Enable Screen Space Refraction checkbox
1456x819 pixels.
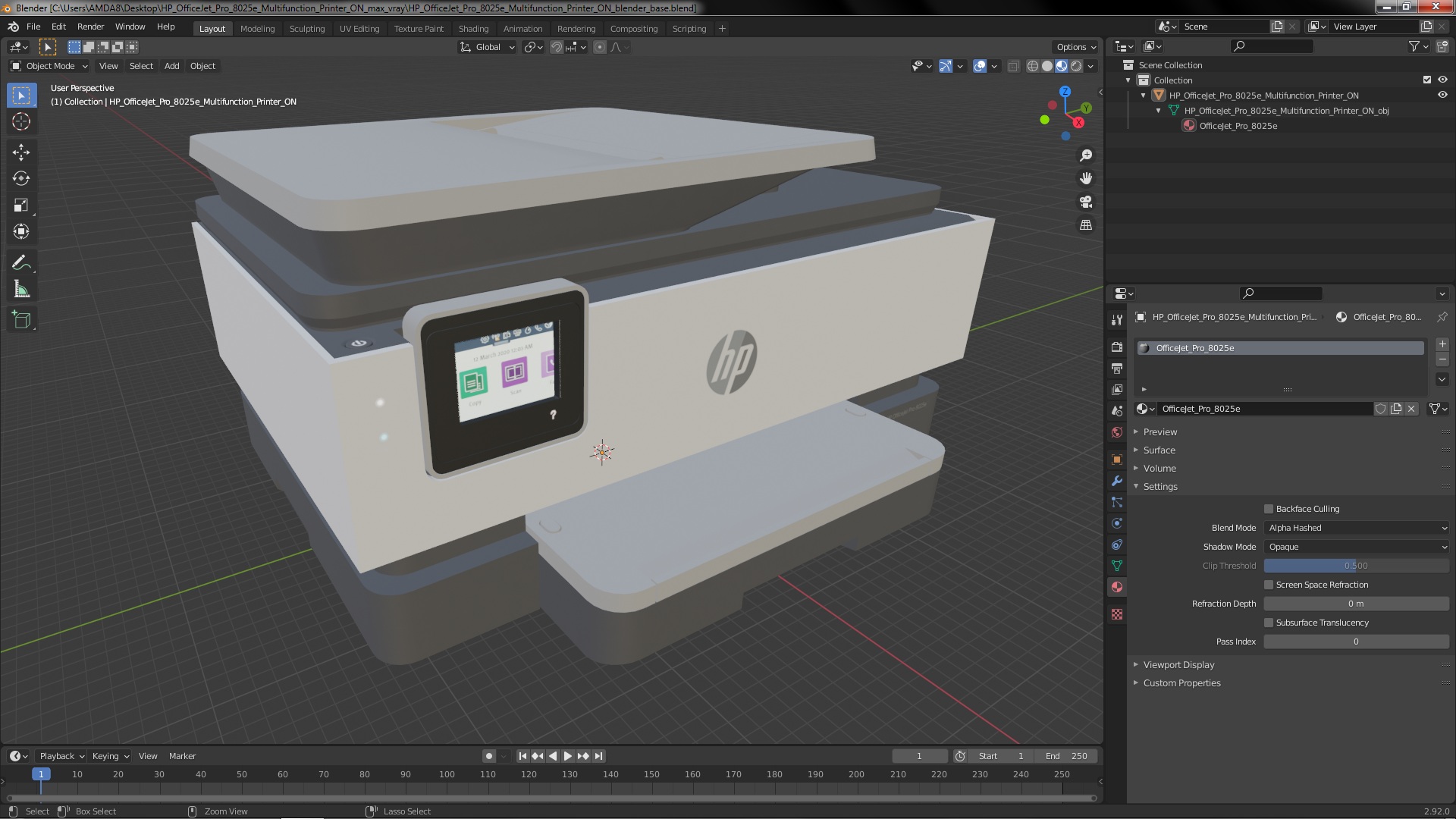1269,585
